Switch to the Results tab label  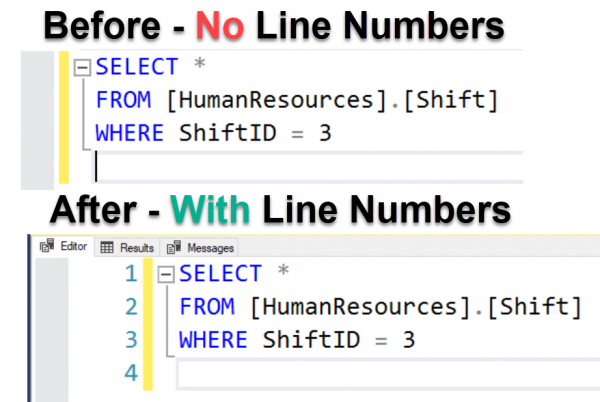(x=136, y=247)
